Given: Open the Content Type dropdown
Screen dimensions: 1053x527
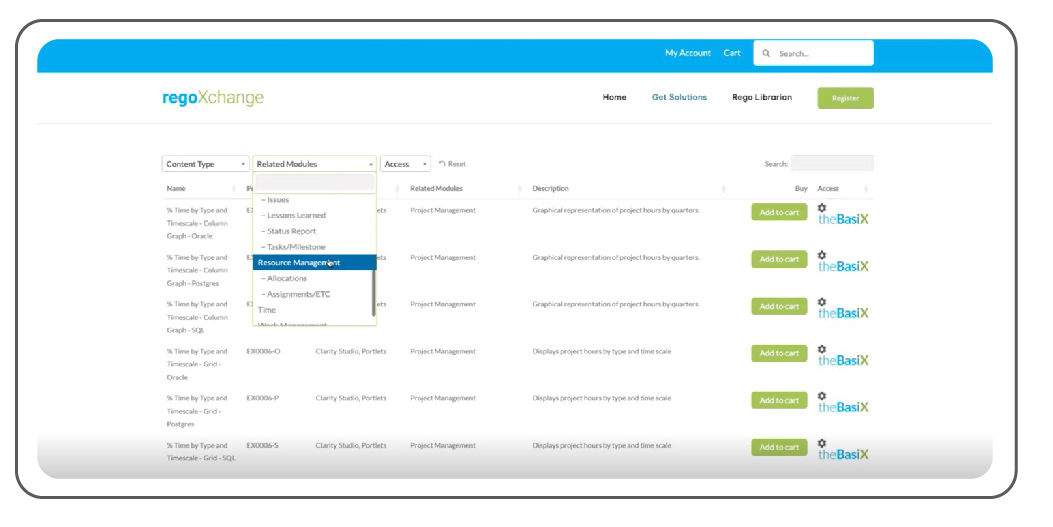Looking at the screenshot, I should pyautogui.click(x=205, y=164).
